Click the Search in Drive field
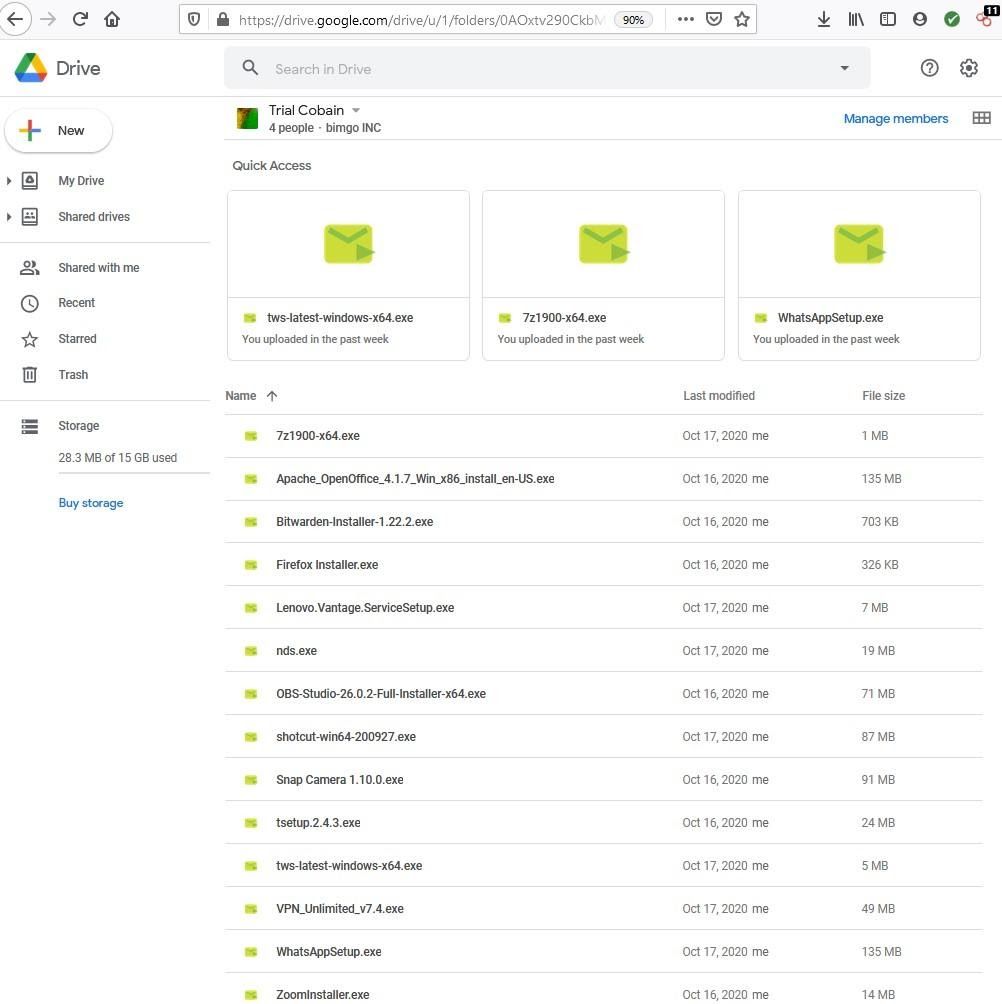 point(547,68)
